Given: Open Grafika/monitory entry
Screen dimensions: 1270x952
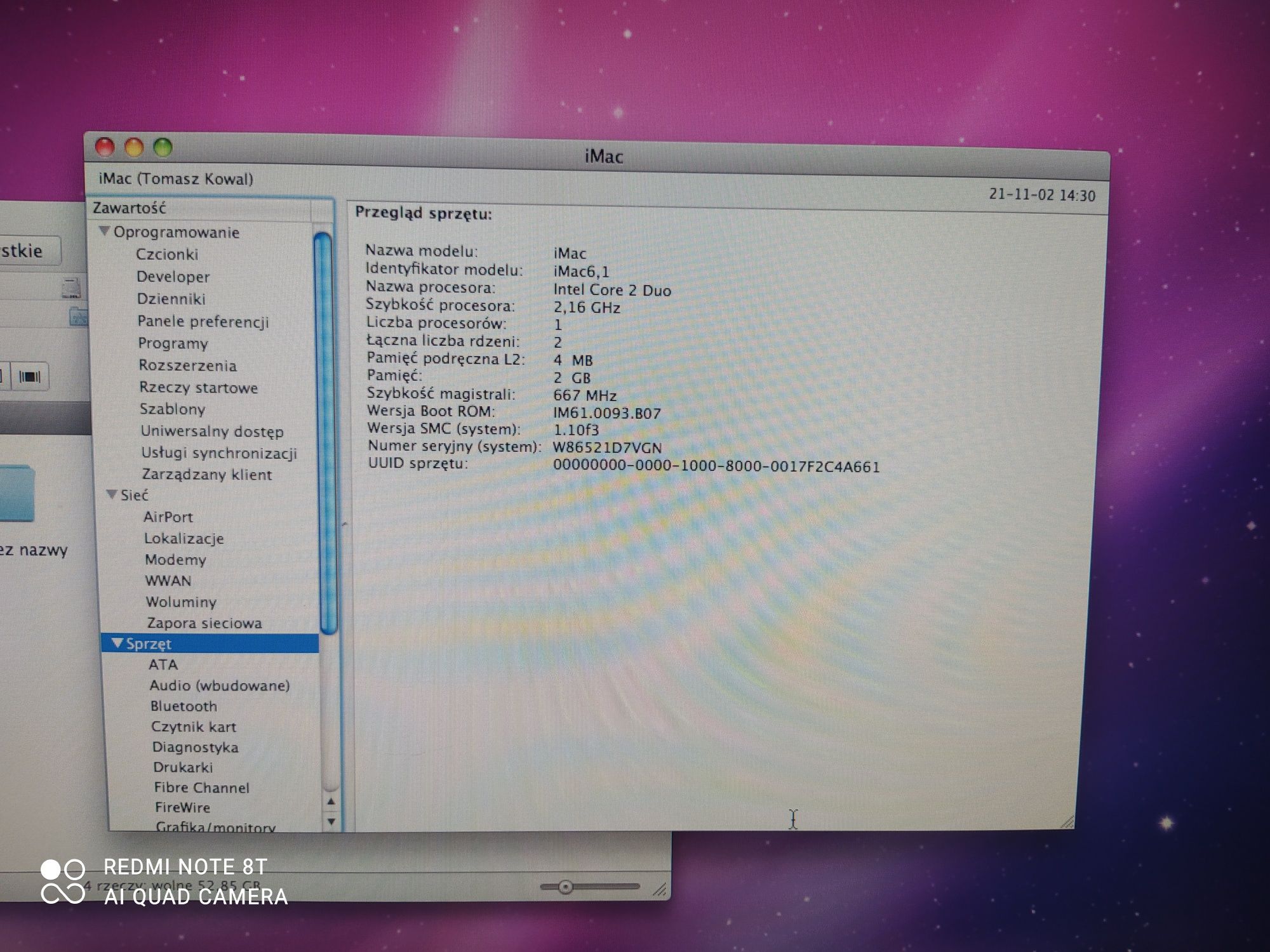Looking at the screenshot, I should click(216, 827).
